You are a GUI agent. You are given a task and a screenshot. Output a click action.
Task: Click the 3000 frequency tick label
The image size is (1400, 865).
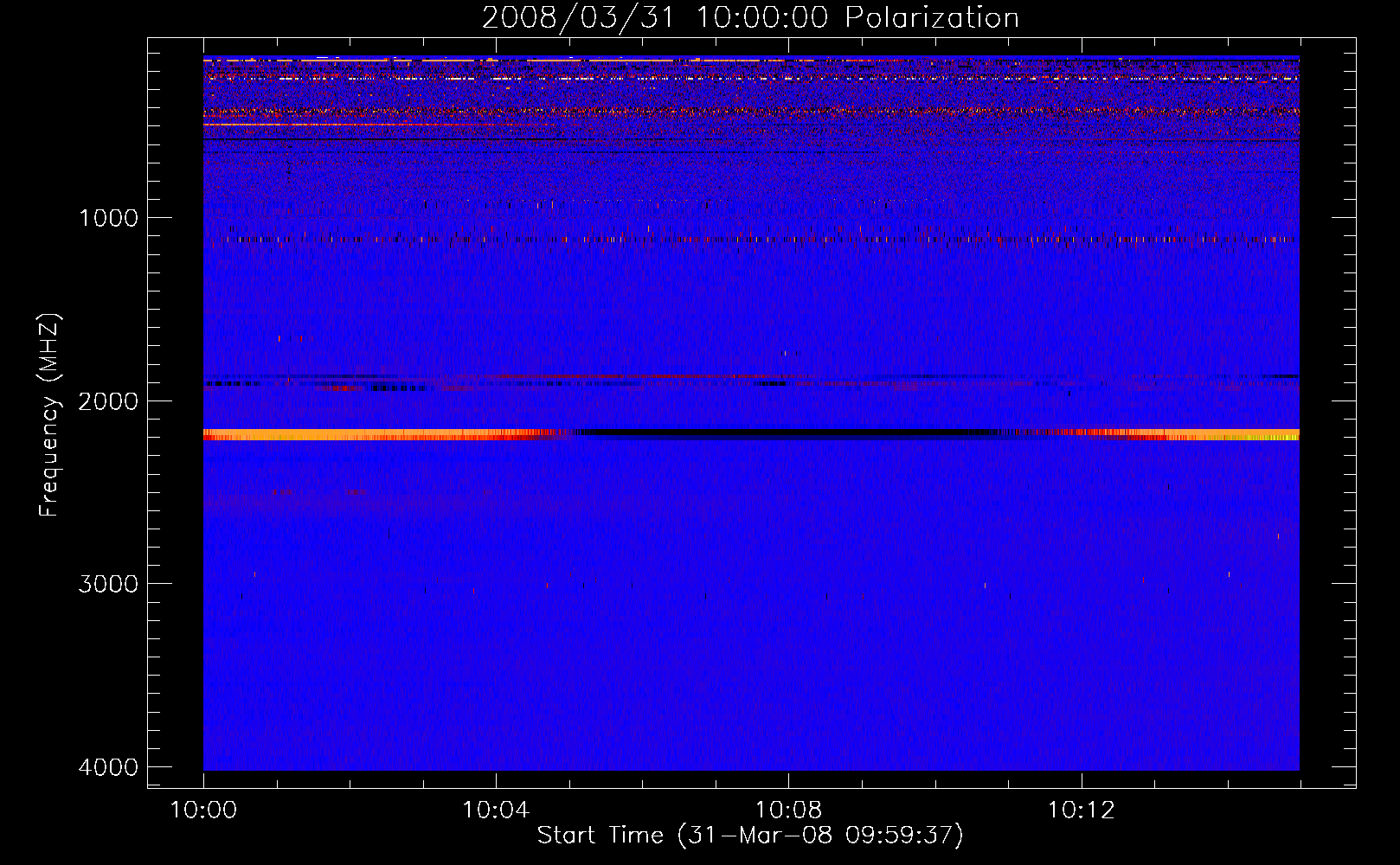point(108,584)
